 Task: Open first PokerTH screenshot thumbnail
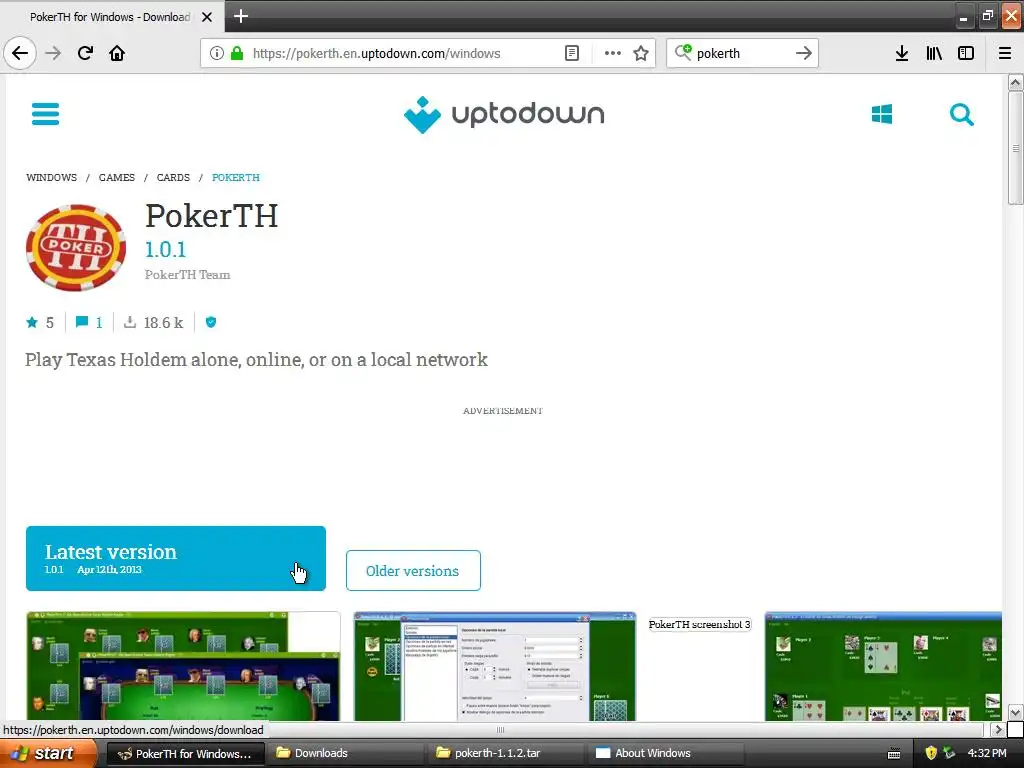pyautogui.click(x=184, y=666)
